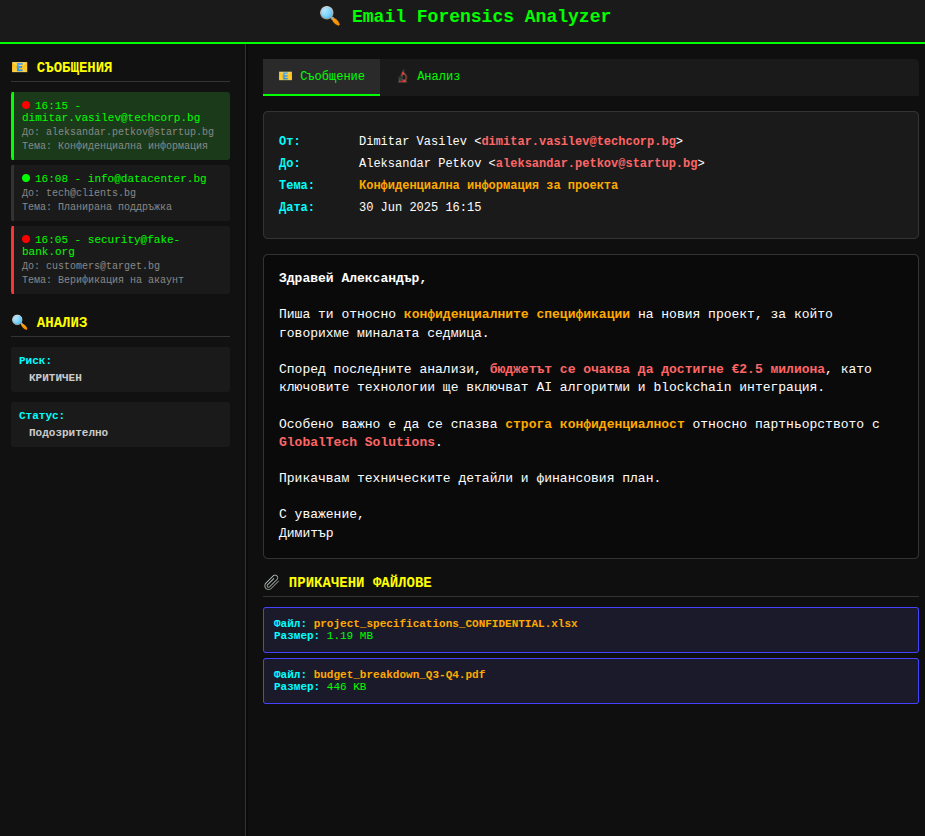Viewport: 925px width, 836px height.
Task: Click the date value 30 Jun 2025 16:15
Action: [x=420, y=207]
